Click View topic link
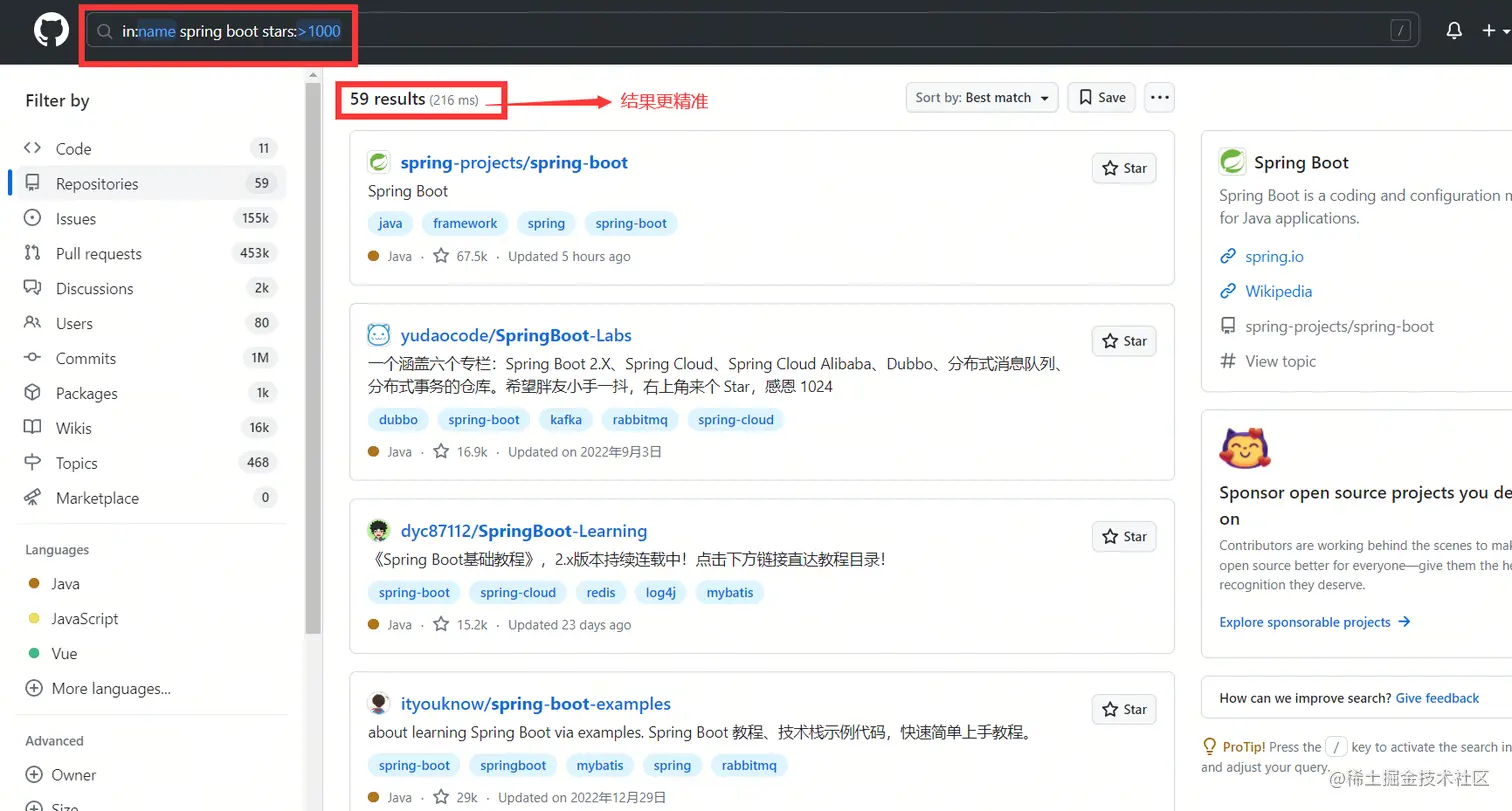 [x=1280, y=362]
